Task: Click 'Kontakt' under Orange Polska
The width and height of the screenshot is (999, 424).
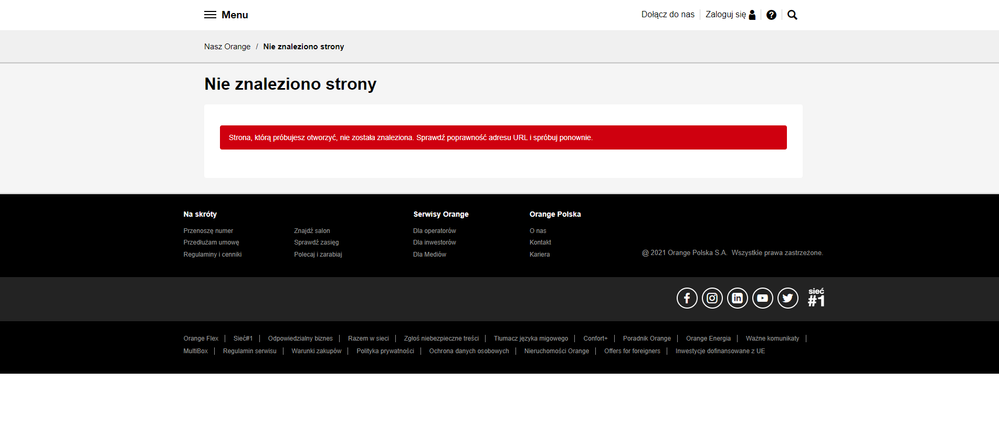Action: click(x=540, y=242)
